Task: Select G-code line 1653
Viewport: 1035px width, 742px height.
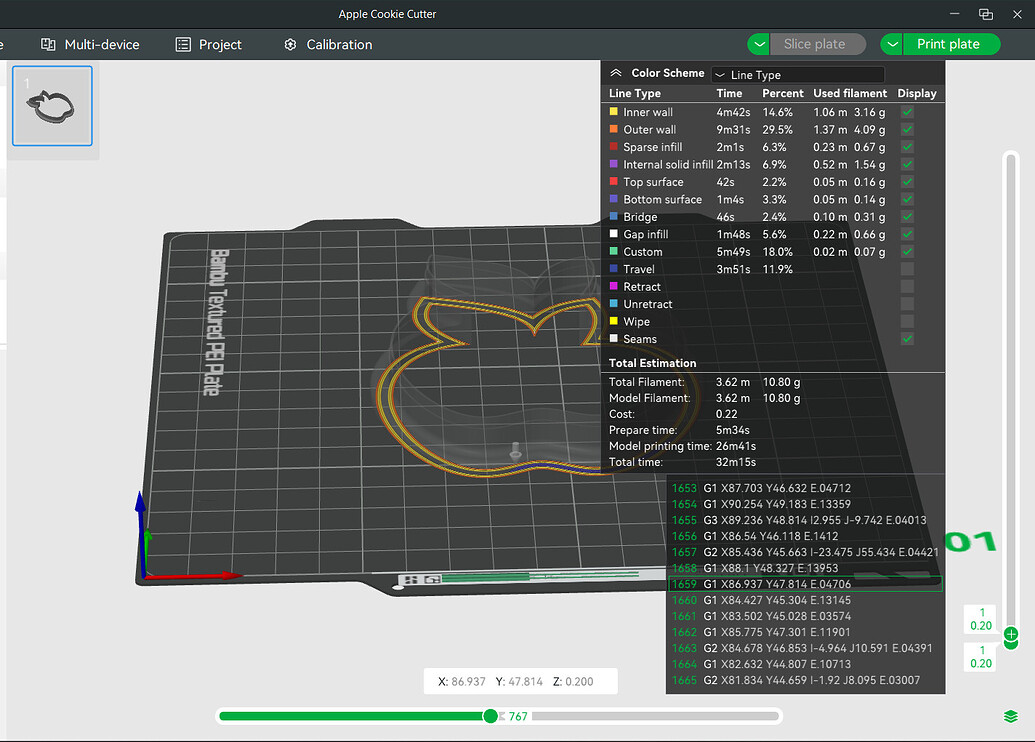Action: [805, 489]
